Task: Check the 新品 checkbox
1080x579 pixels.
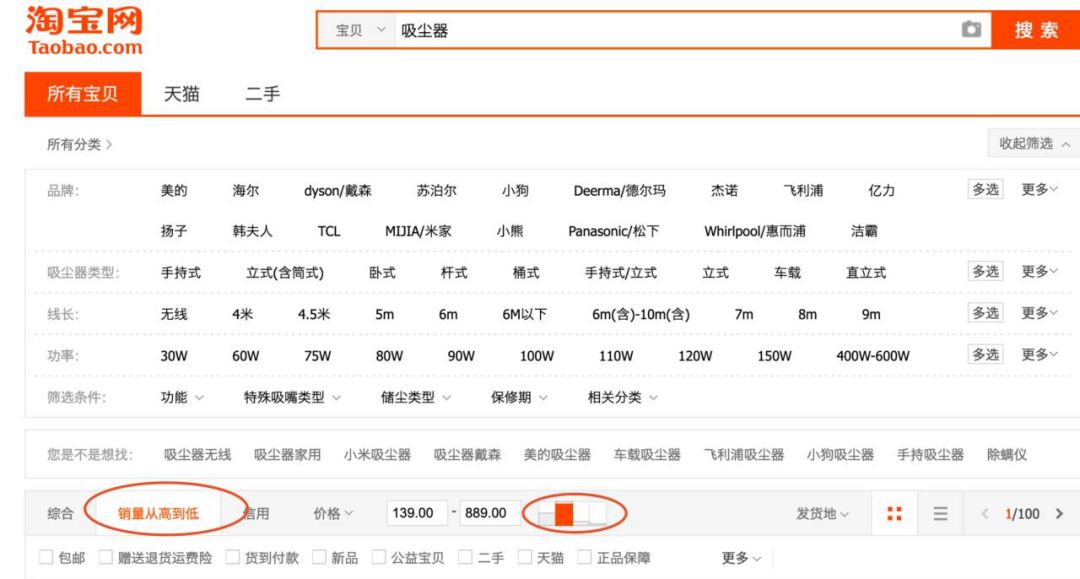Action: [319, 557]
